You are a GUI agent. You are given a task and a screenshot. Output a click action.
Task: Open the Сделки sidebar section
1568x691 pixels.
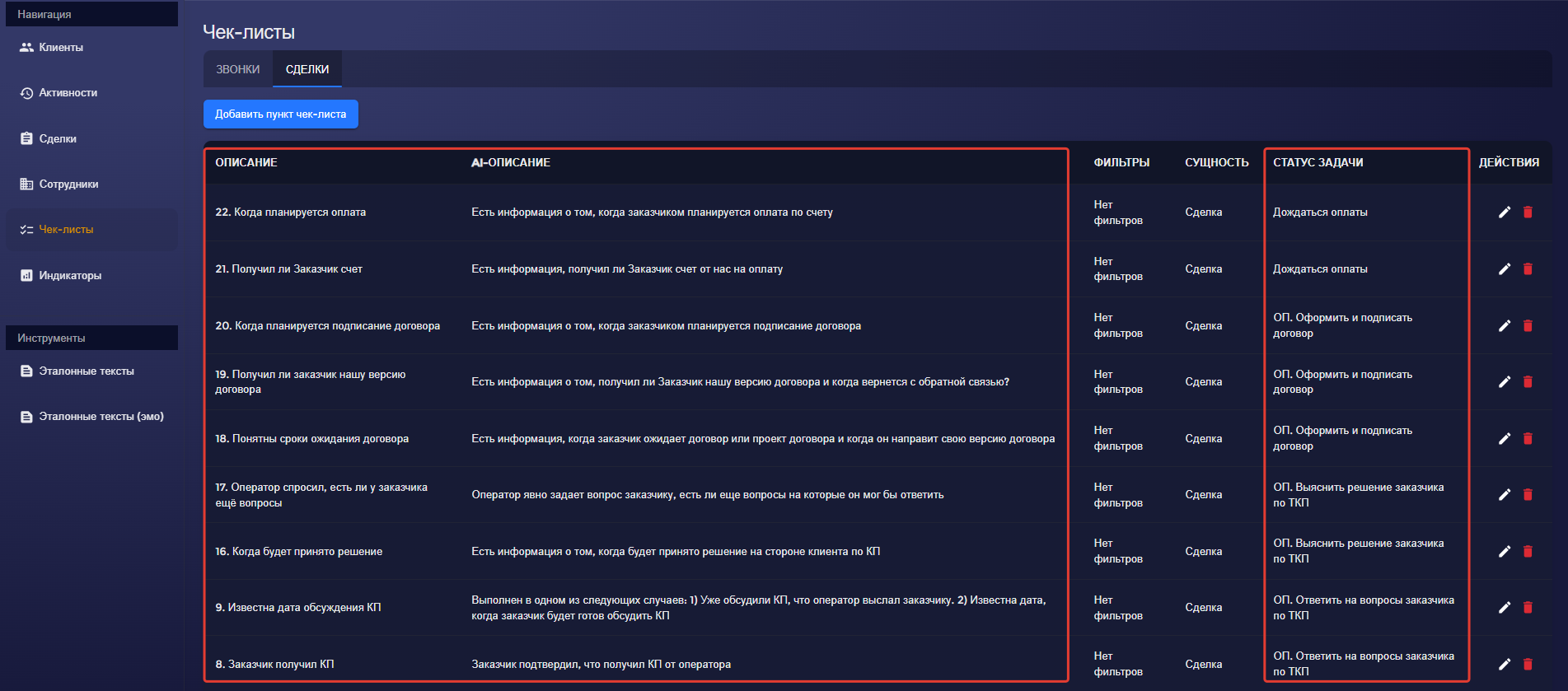pyautogui.click(x=58, y=139)
